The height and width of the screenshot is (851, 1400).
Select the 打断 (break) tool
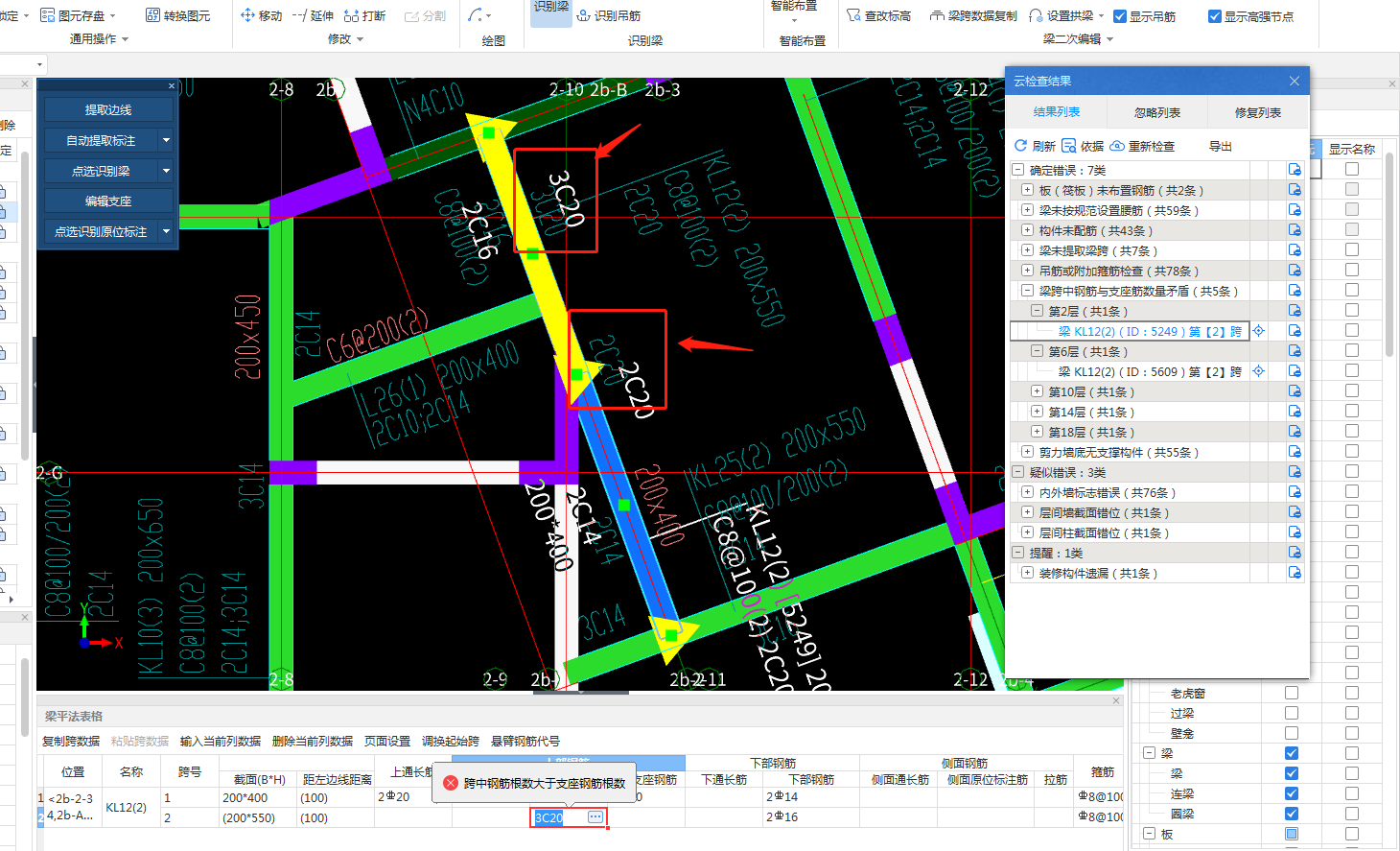(x=364, y=15)
